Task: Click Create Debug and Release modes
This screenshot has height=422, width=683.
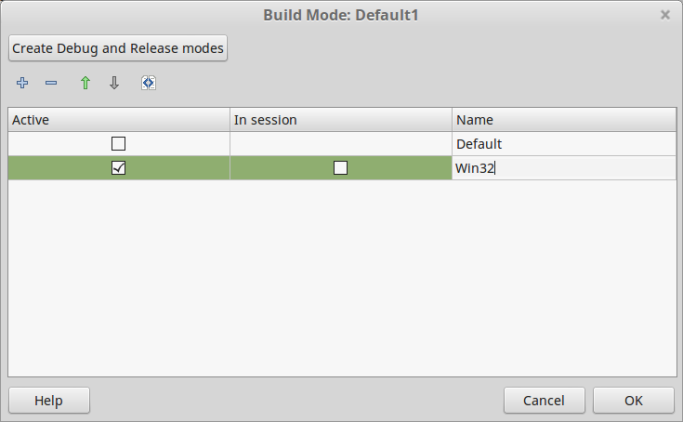Action: (x=118, y=48)
